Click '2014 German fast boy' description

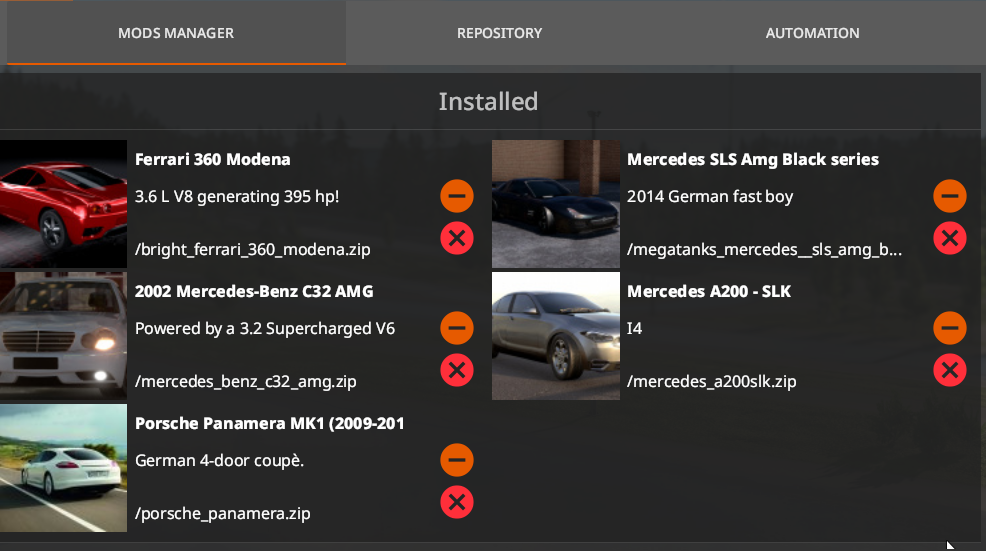710,197
